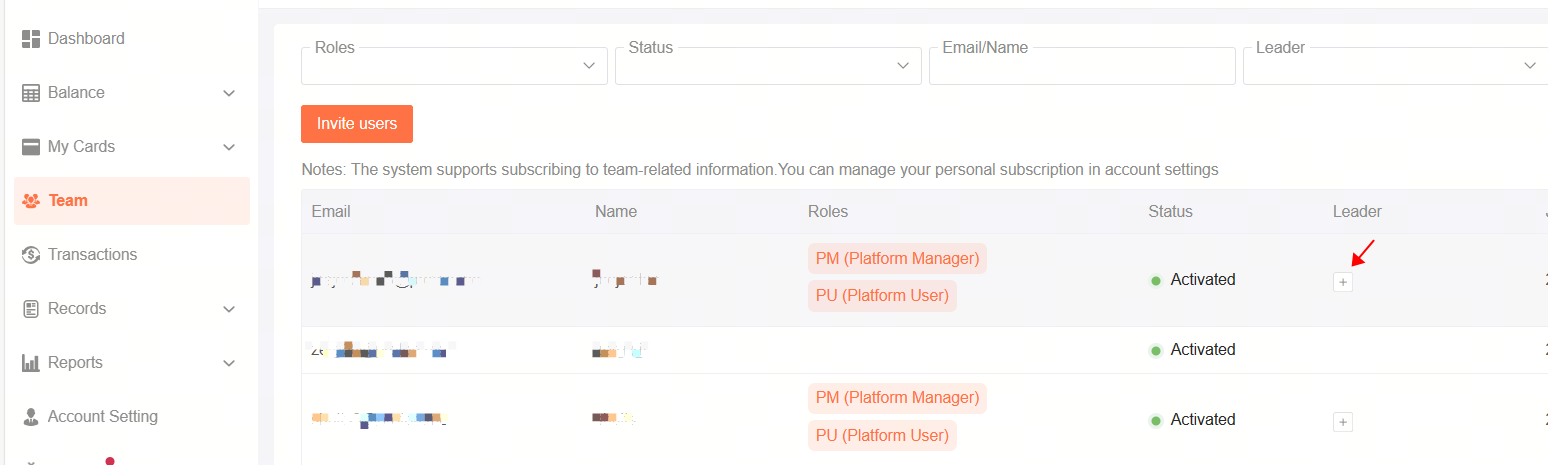The width and height of the screenshot is (1548, 465).
Task: Add leader using first row plus icon
Action: pos(1343,282)
